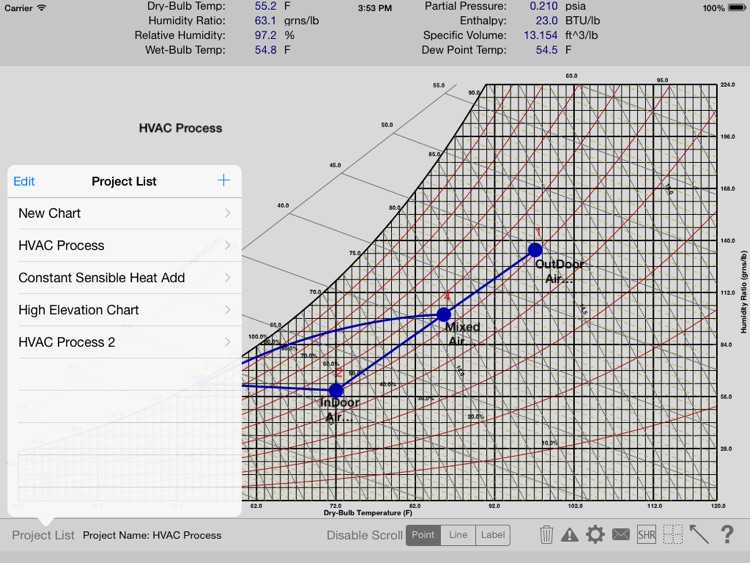Tap the battery icon in status bar
Viewport: 750px width, 563px height.
point(737,8)
